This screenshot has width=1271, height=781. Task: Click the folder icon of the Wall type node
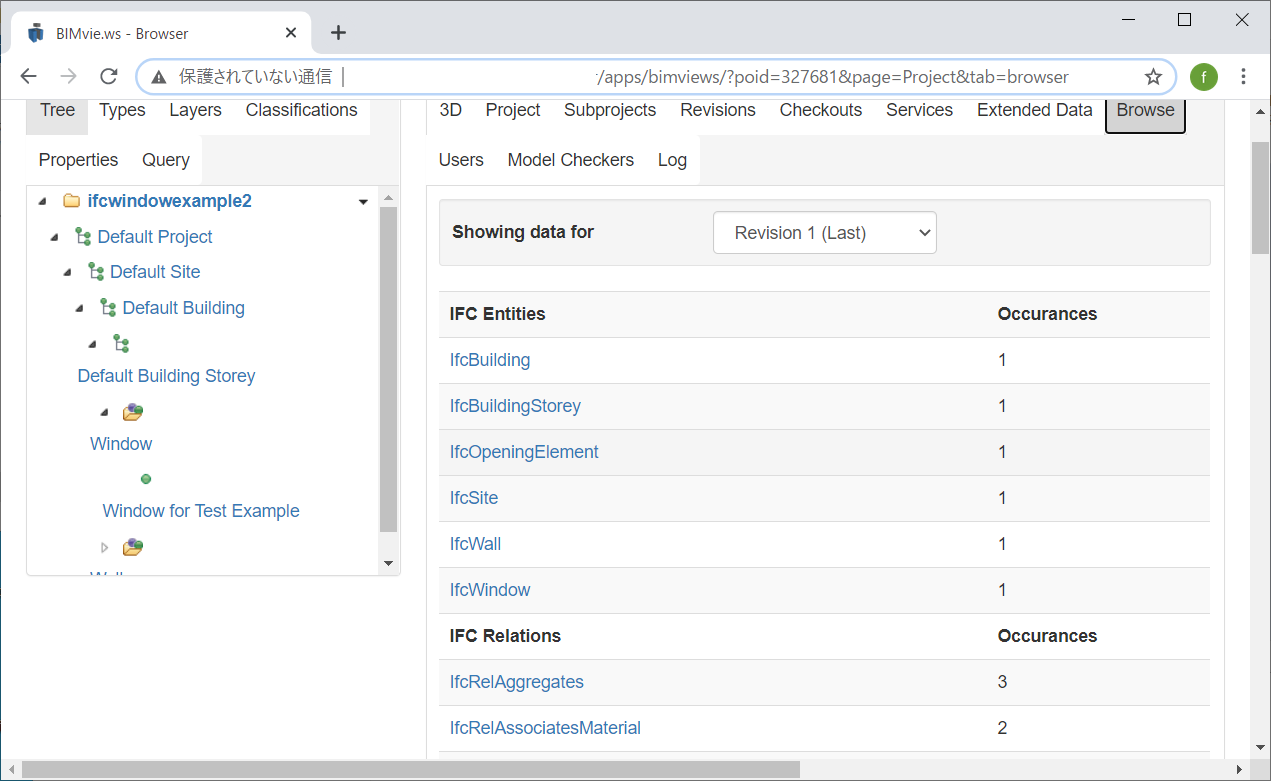[x=132, y=547]
